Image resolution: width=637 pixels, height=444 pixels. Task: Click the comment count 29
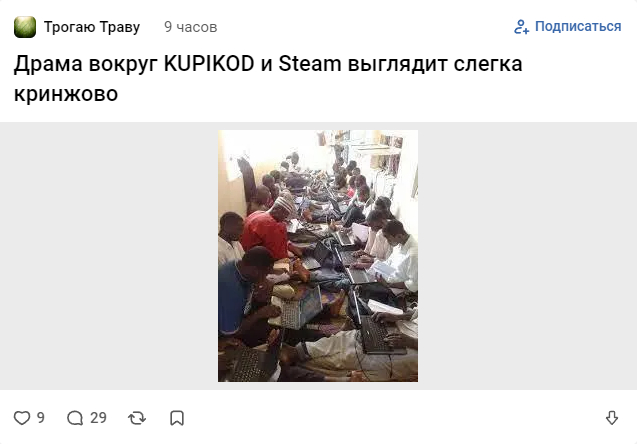[98, 418]
